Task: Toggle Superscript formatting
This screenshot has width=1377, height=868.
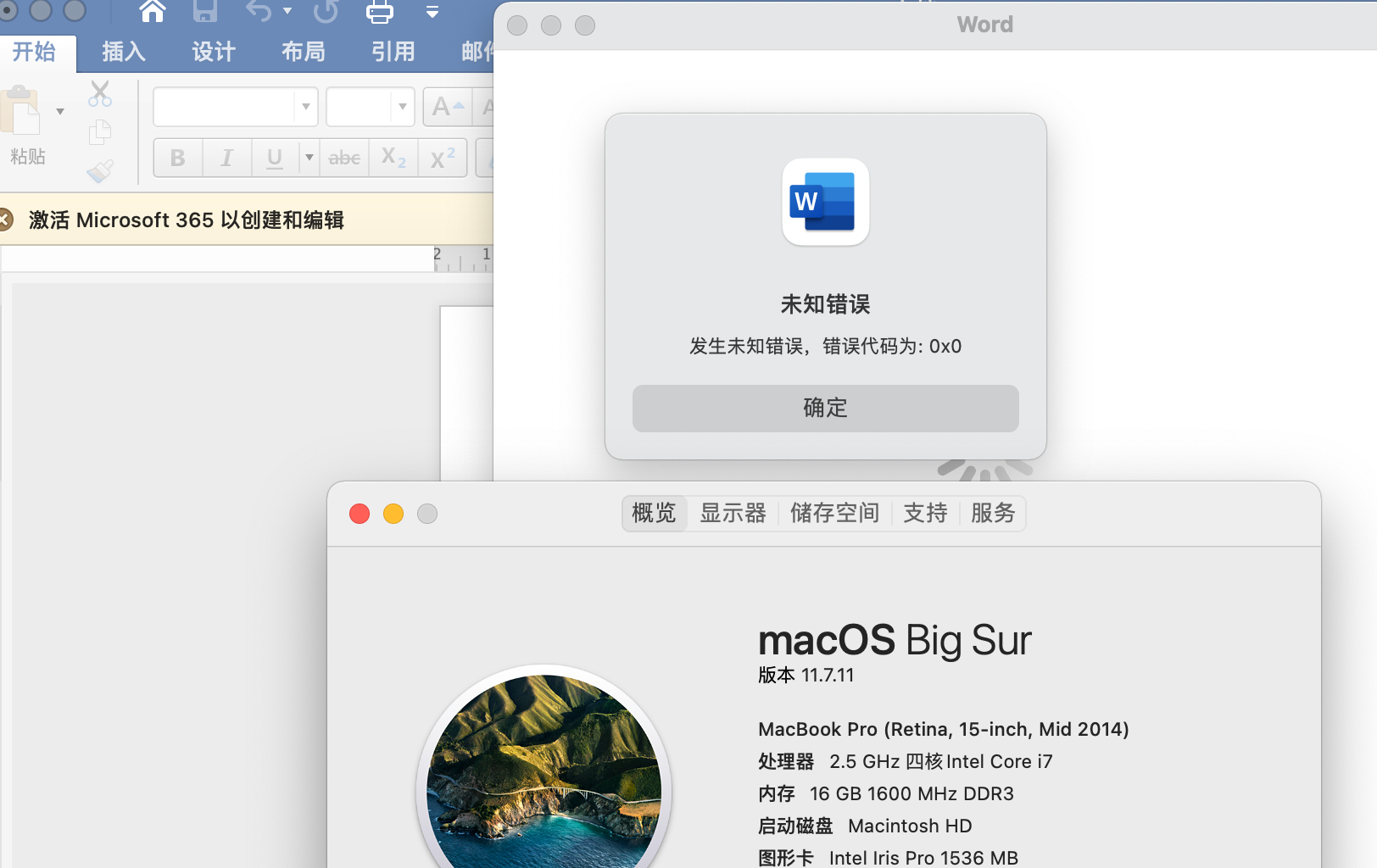Action: 443,158
